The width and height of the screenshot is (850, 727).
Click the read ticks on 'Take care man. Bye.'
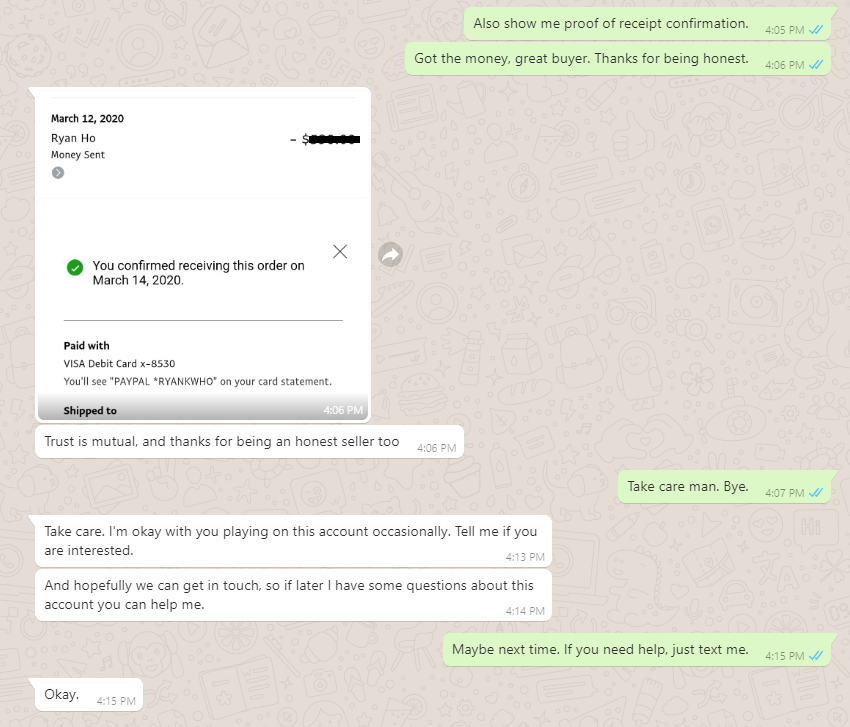coord(816,493)
